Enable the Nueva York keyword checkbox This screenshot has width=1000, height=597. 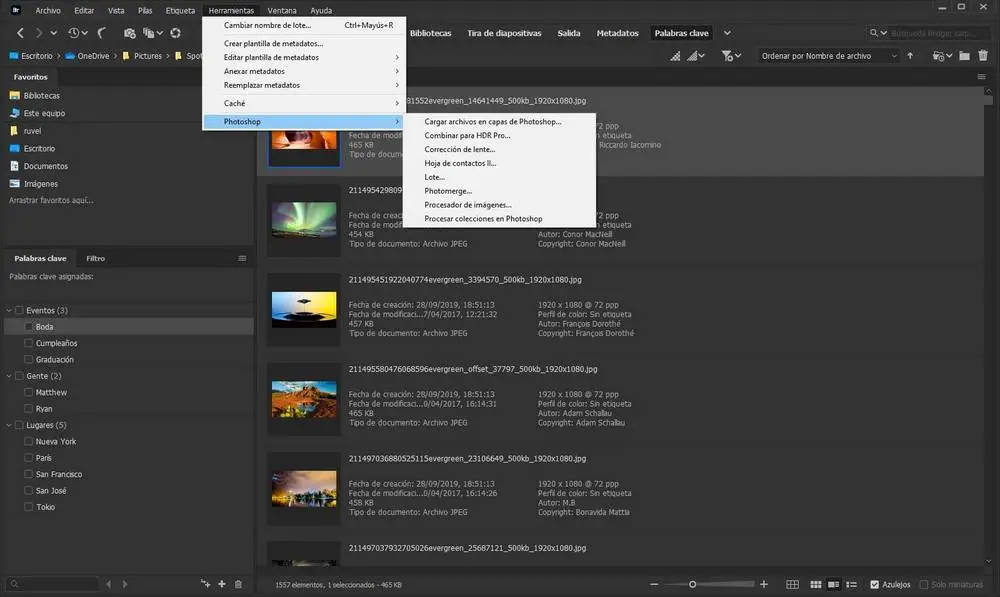[x=29, y=441]
